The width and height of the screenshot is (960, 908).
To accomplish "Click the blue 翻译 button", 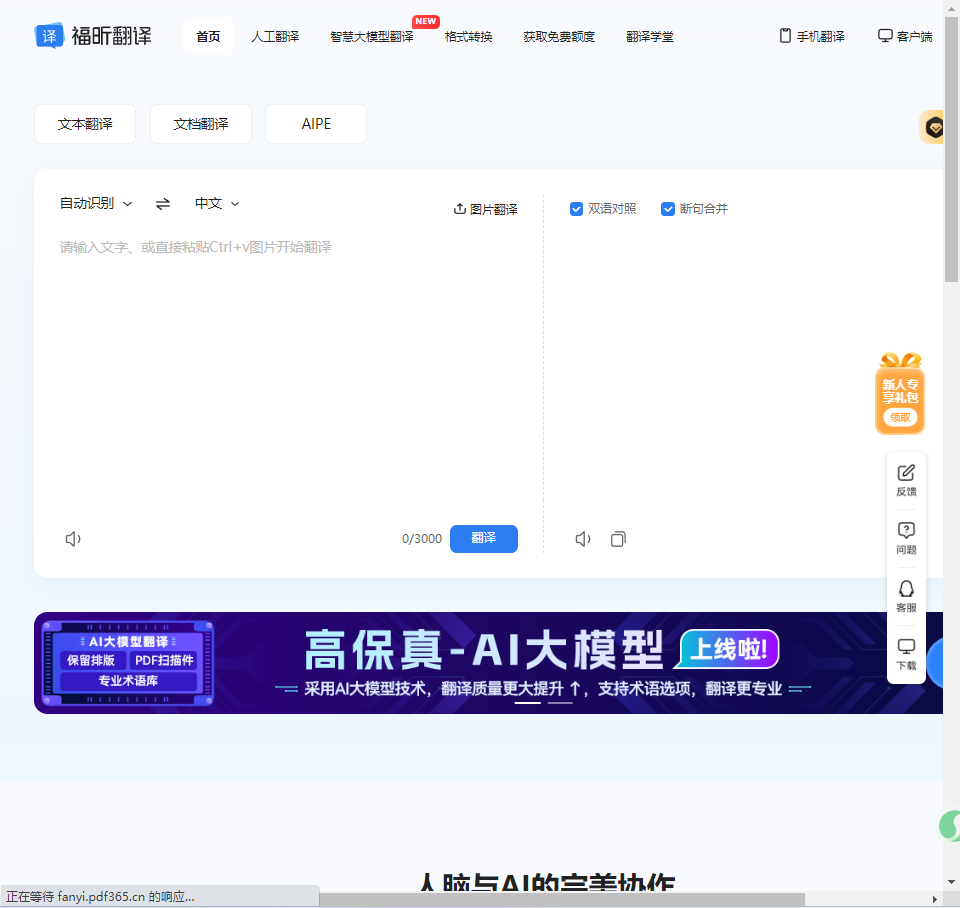I will [484, 539].
